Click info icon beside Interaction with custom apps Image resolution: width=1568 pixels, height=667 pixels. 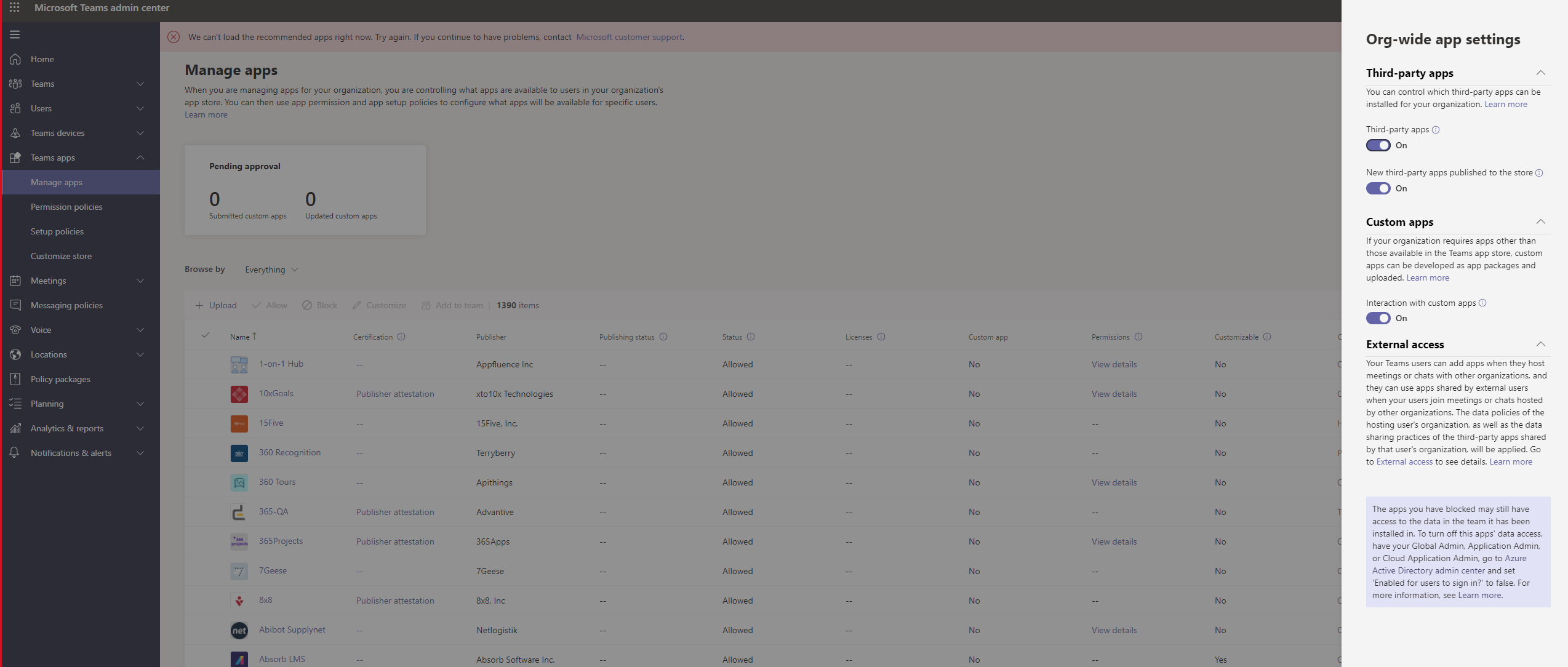[1482, 303]
